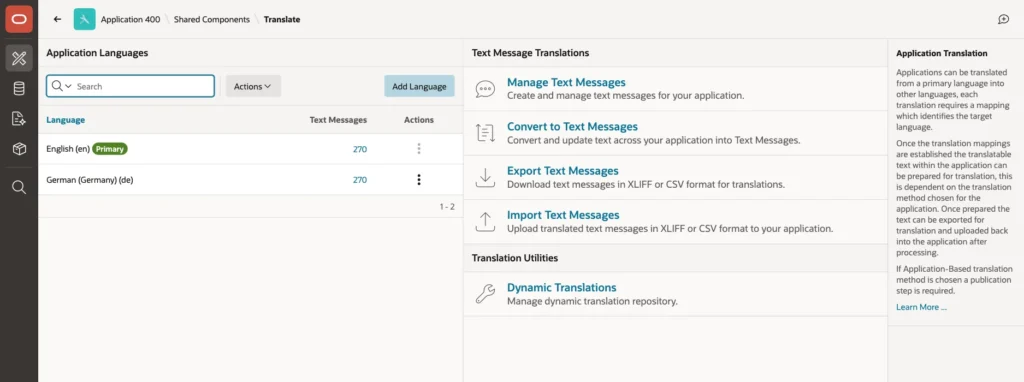Open the actions menu for German row
1024x382 pixels.
tap(419, 180)
